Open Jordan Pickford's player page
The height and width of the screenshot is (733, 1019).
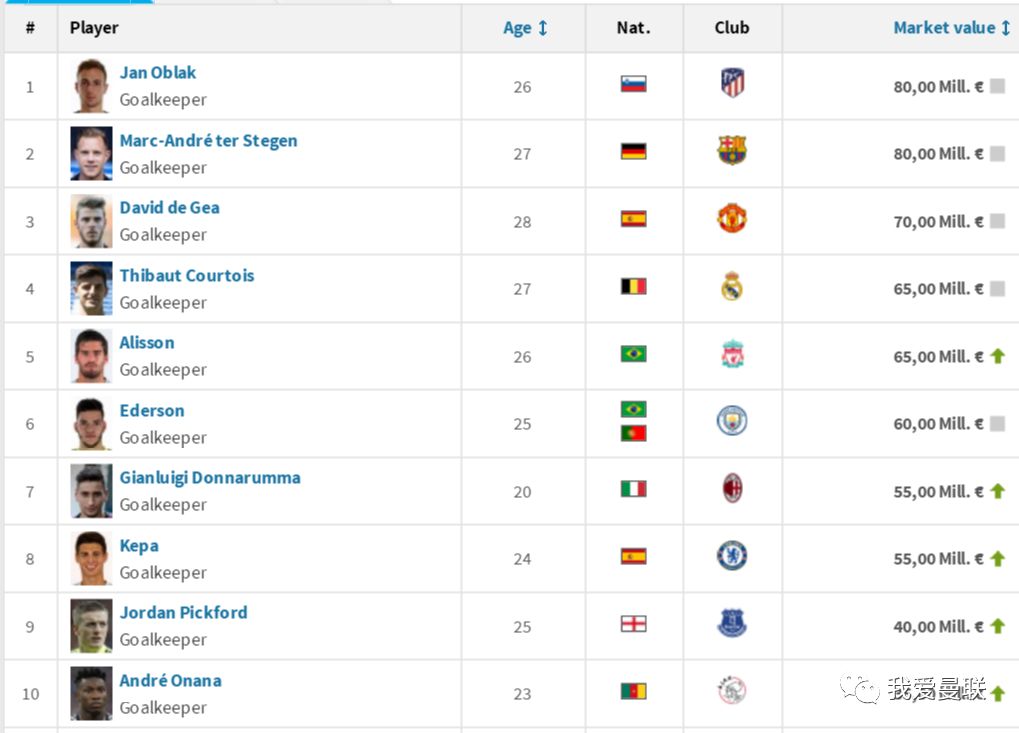183,613
